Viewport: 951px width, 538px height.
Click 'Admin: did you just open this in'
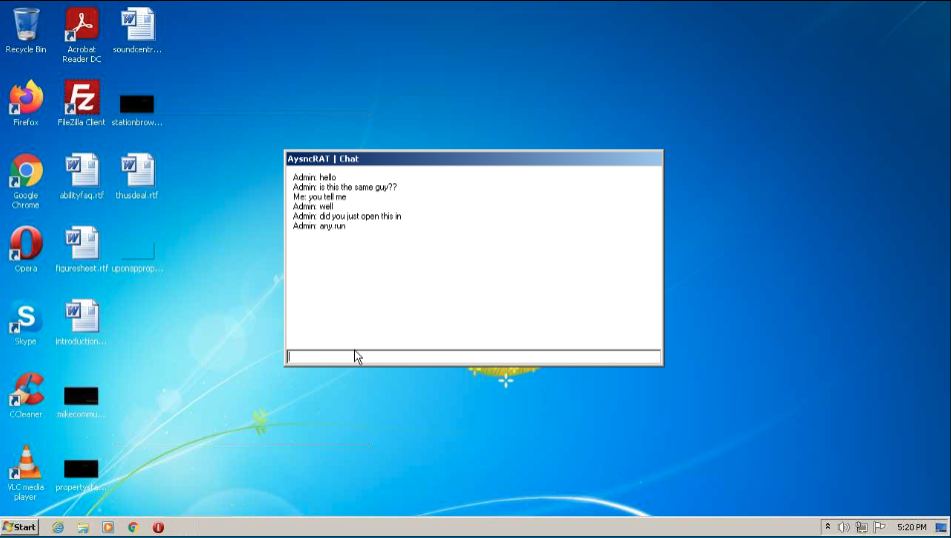pyautogui.click(x=347, y=217)
